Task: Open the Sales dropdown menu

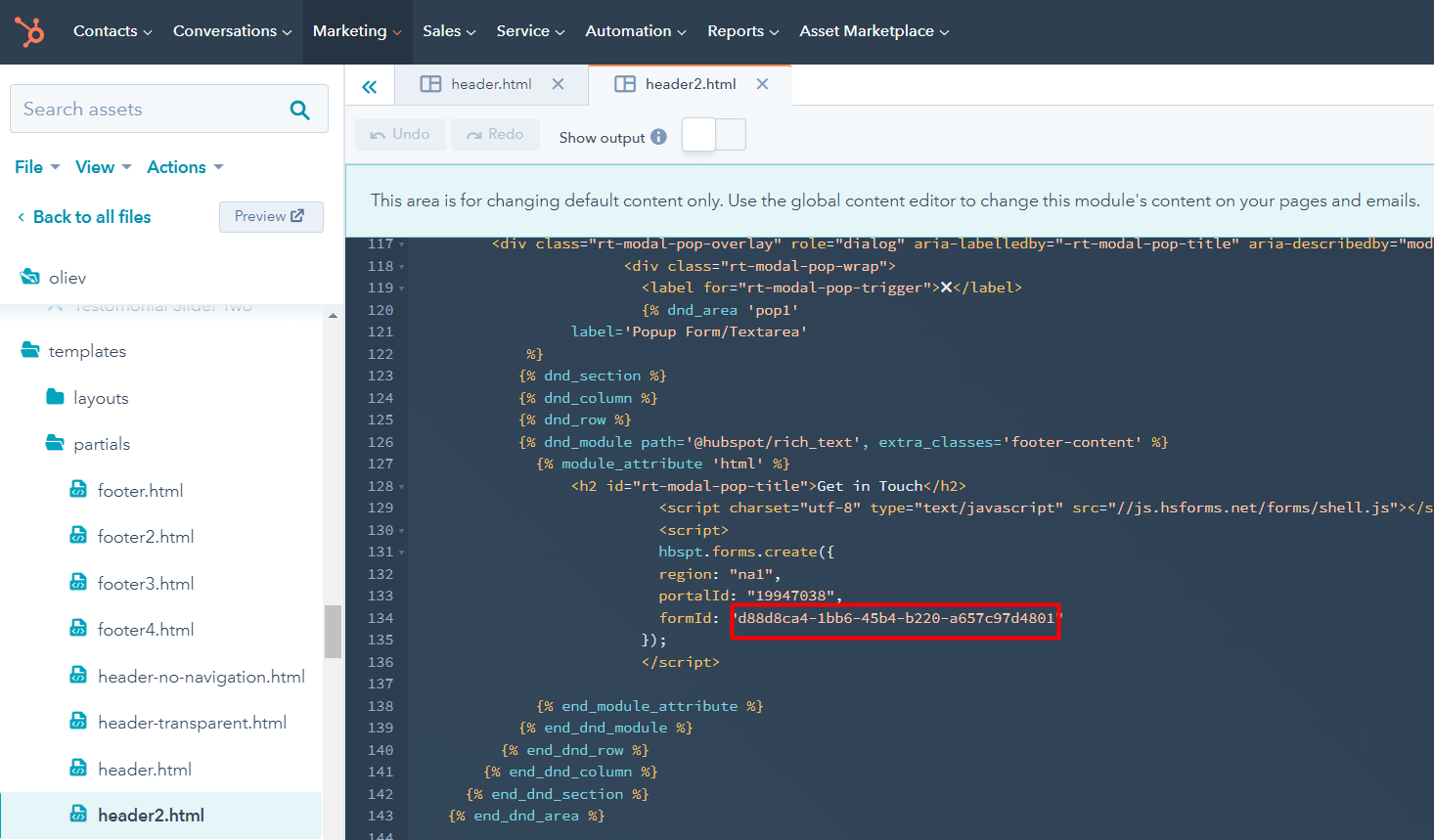Action: pos(449,31)
